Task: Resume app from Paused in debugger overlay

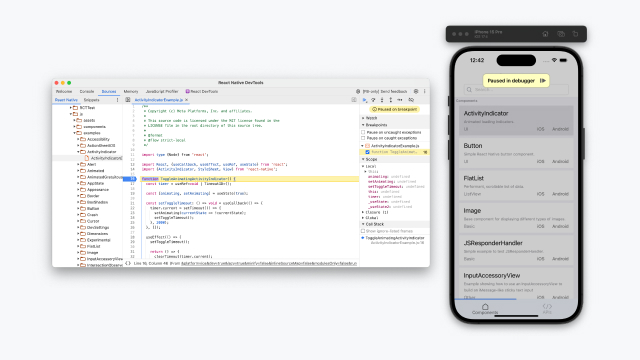Action: (x=543, y=81)
